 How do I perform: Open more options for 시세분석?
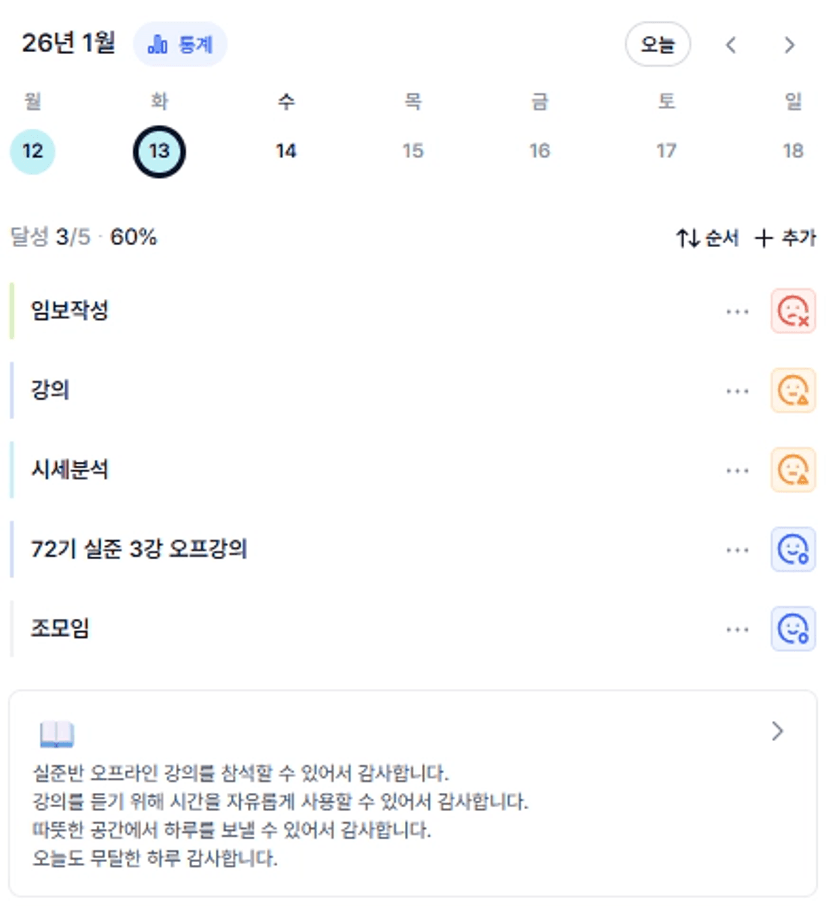click(x=738, y=470)
